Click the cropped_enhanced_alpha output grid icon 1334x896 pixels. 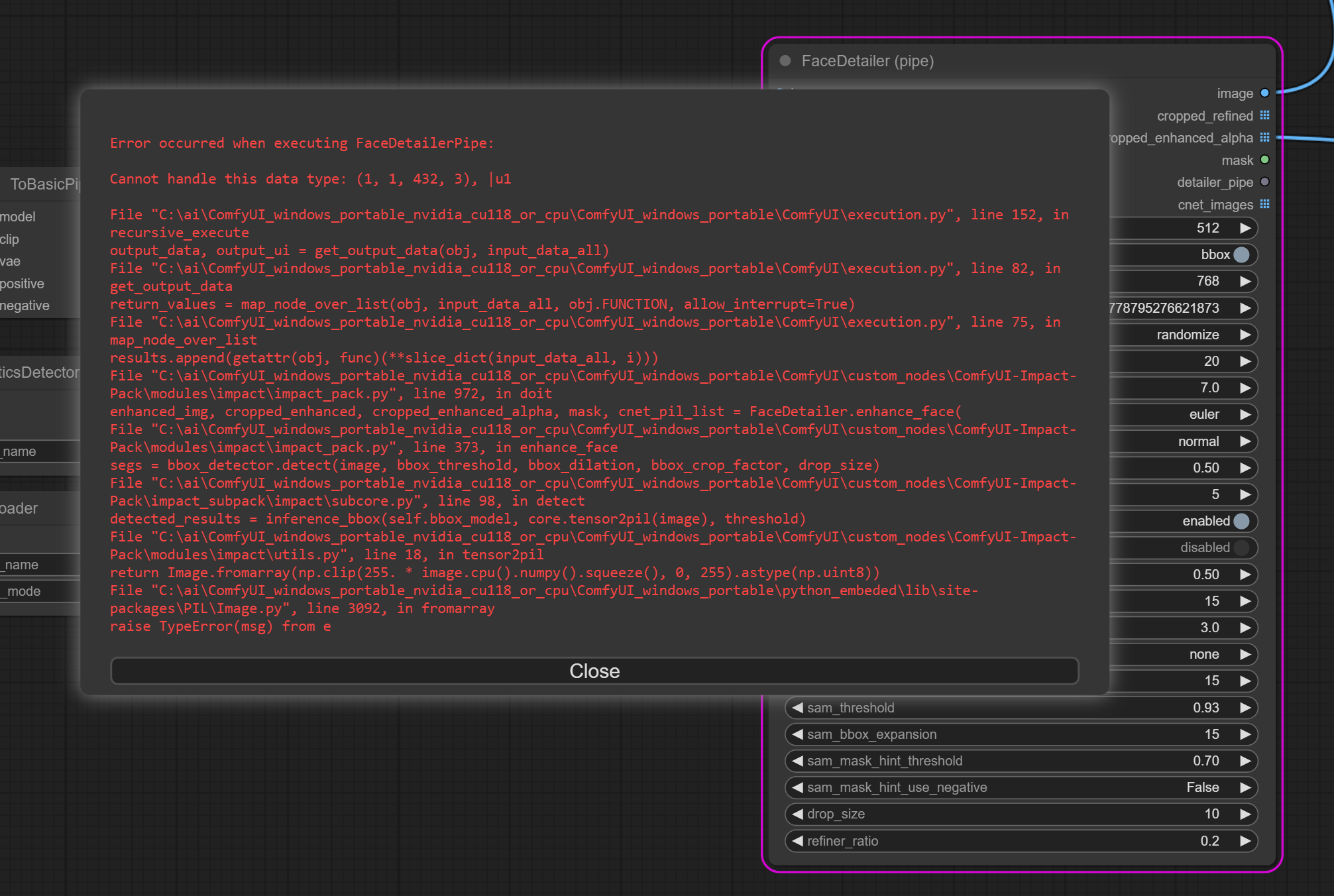[1264, 137]
